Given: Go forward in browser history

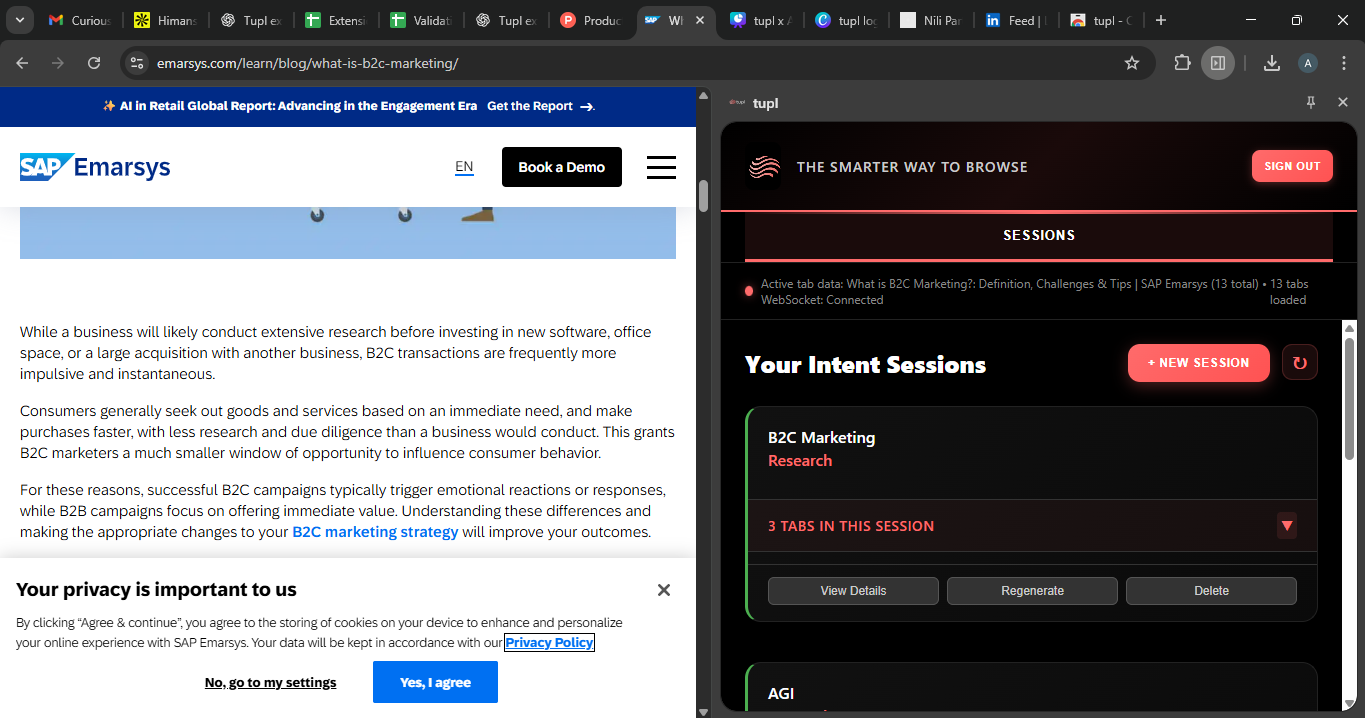Looking at the screenshot, I should [x=58, y=63].
